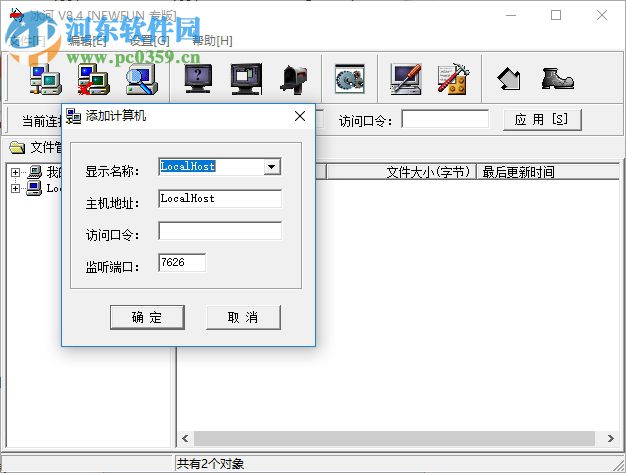
Task: Click the Add Computer toolbar icon
Action: tap(46, 79)
